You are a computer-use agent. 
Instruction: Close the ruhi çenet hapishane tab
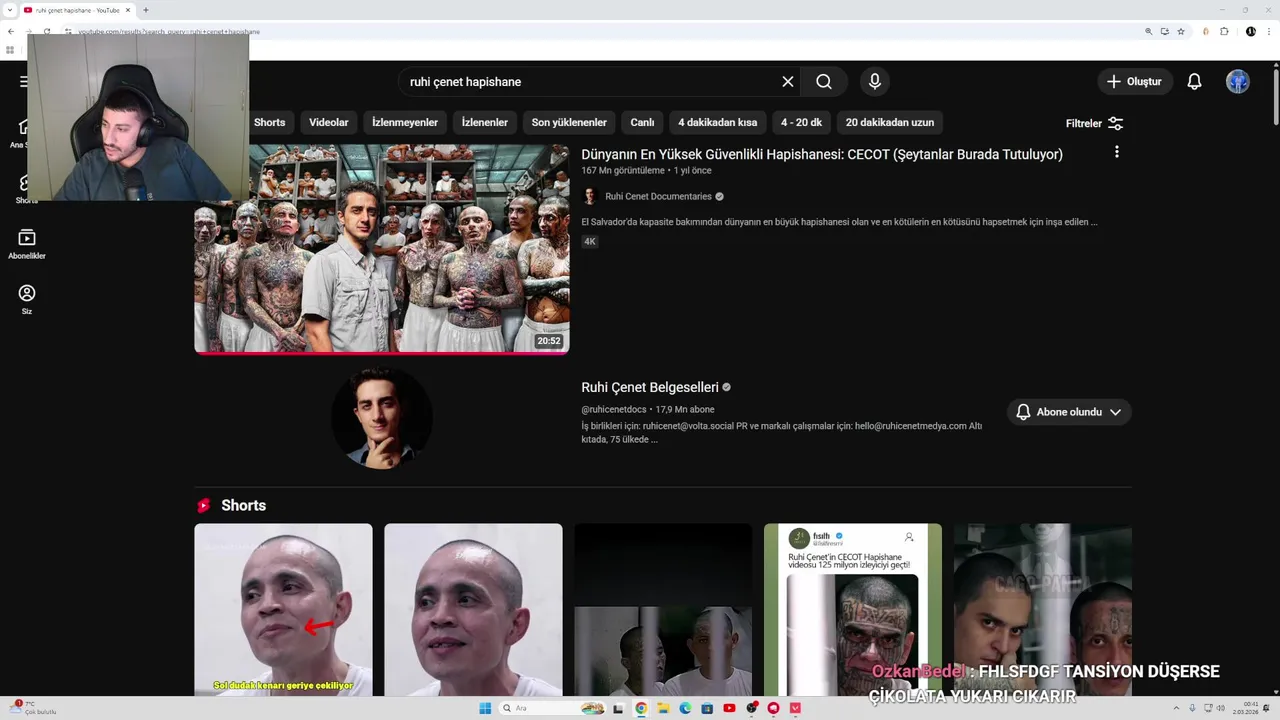pyautogui.click(x=128, y=10)
